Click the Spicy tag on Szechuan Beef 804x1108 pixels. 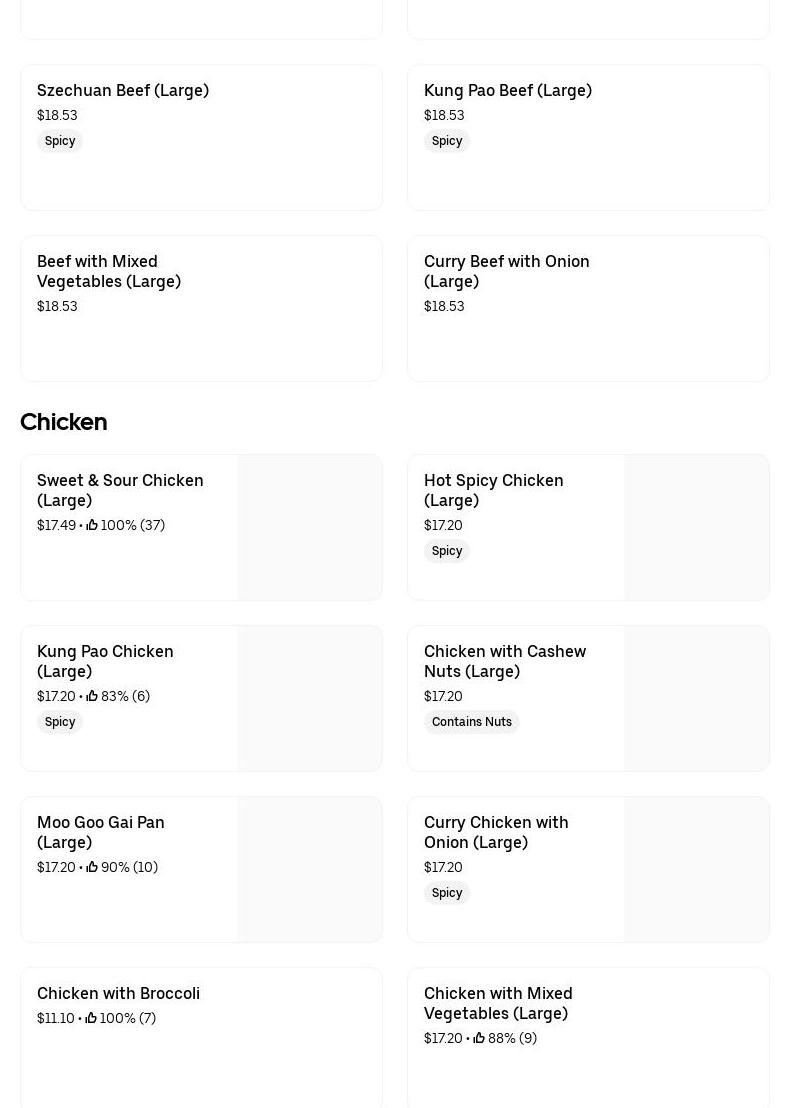[60, 141]
